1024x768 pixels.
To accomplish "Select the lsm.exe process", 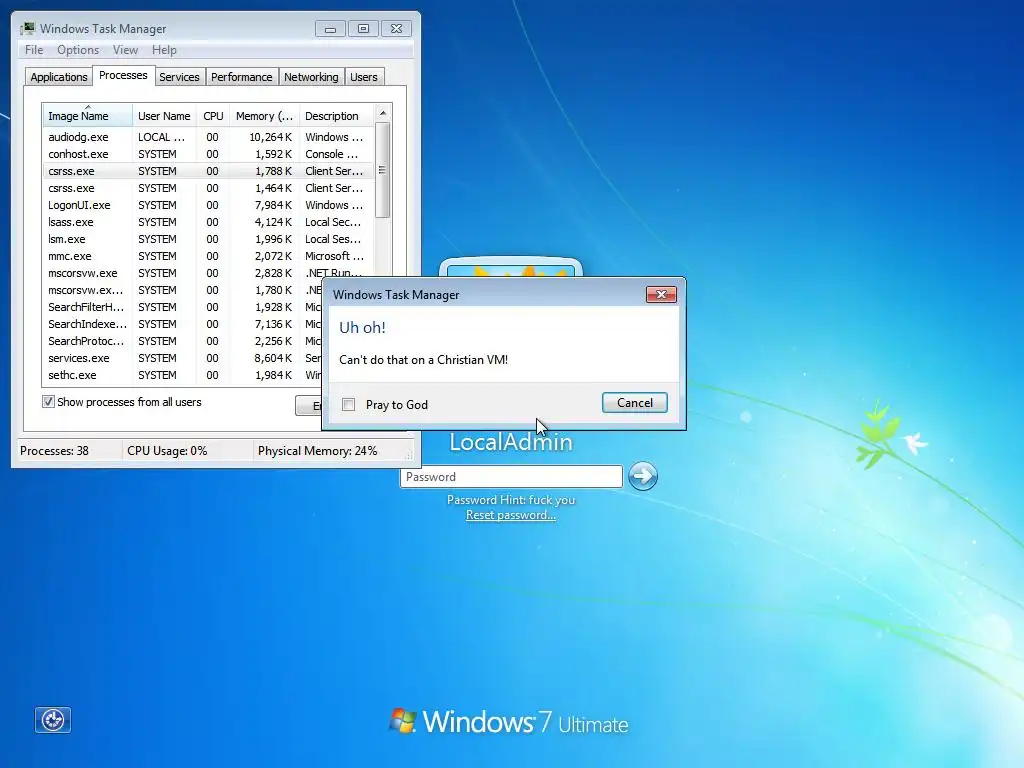I will pos(208,239).
